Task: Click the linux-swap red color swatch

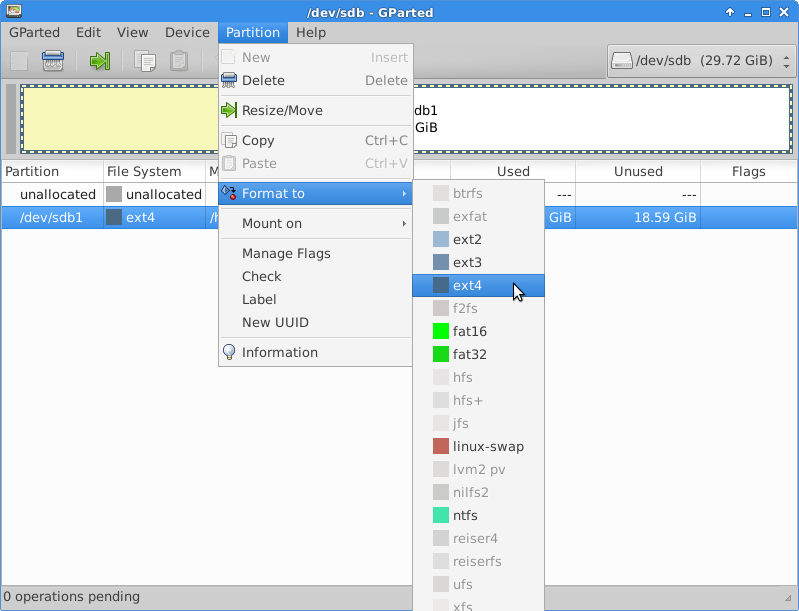Action: [441, 446]
